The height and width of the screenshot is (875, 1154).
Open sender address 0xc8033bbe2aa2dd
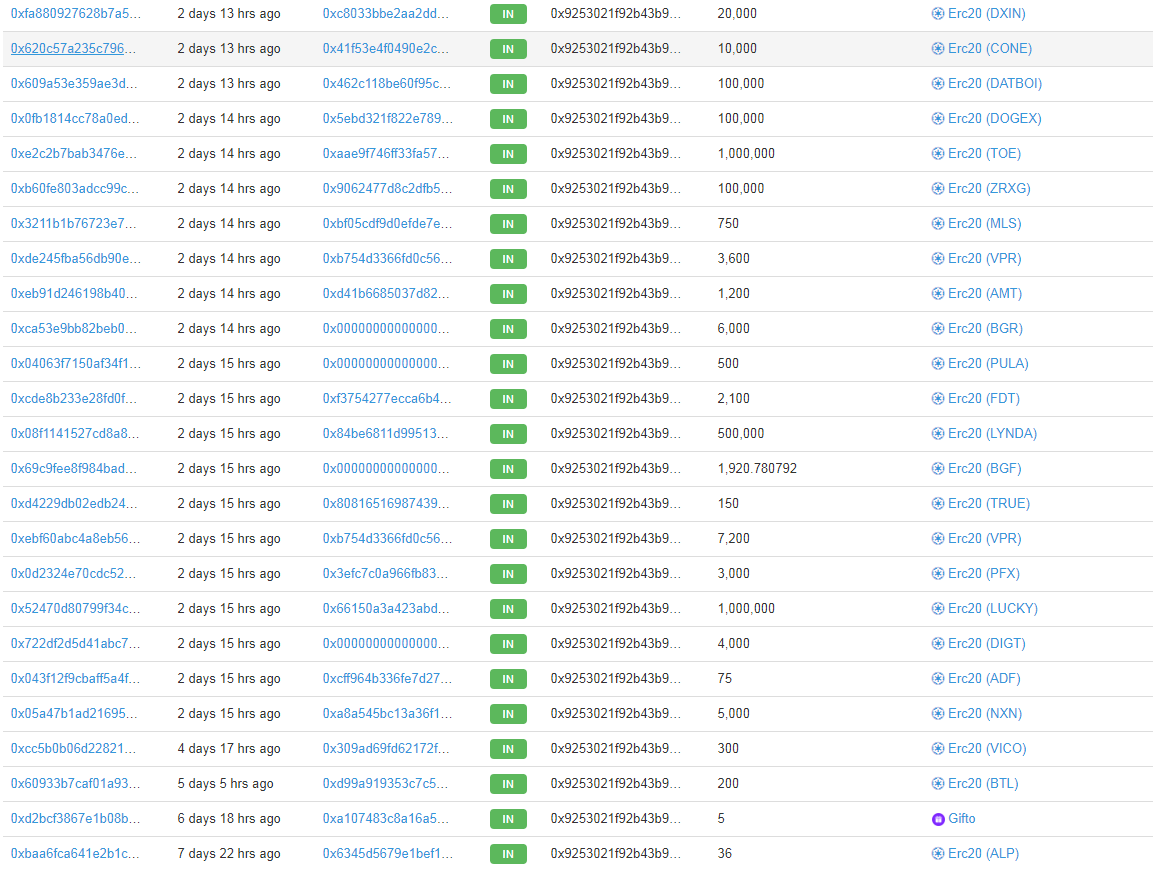coord(386,13)
